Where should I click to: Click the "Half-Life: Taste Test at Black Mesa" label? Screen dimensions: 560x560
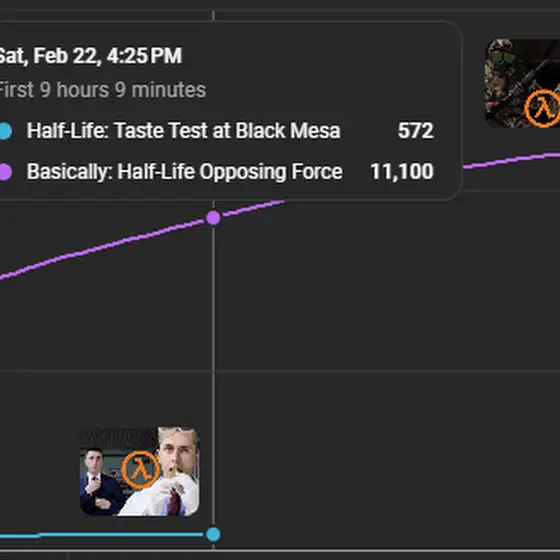tap(184, 131)
